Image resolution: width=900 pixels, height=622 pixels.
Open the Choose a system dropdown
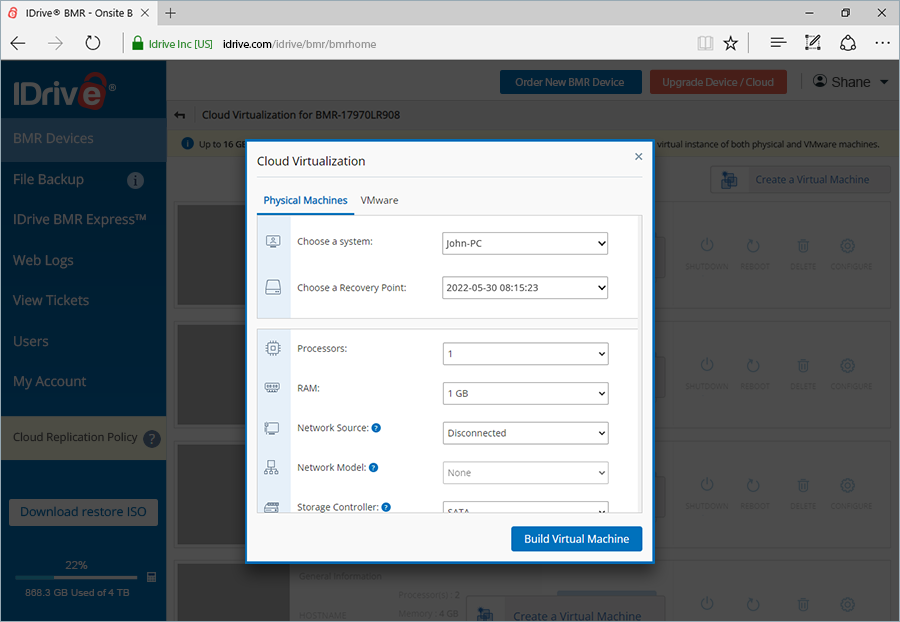click(x=525, y=243)
